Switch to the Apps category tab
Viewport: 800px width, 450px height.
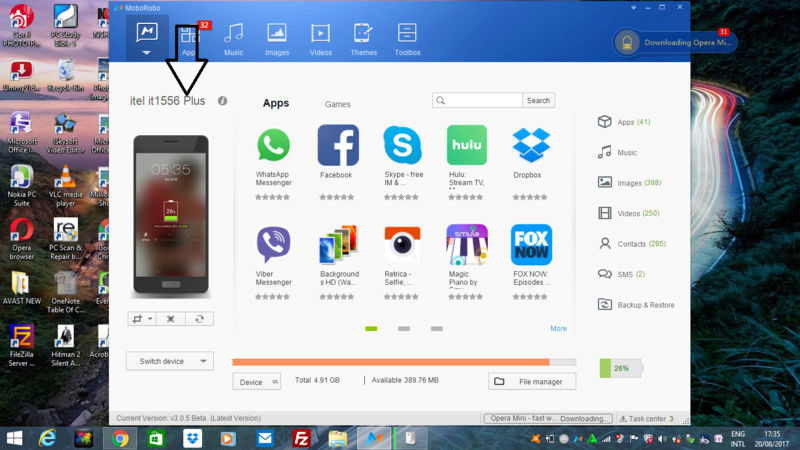[276, 103]
